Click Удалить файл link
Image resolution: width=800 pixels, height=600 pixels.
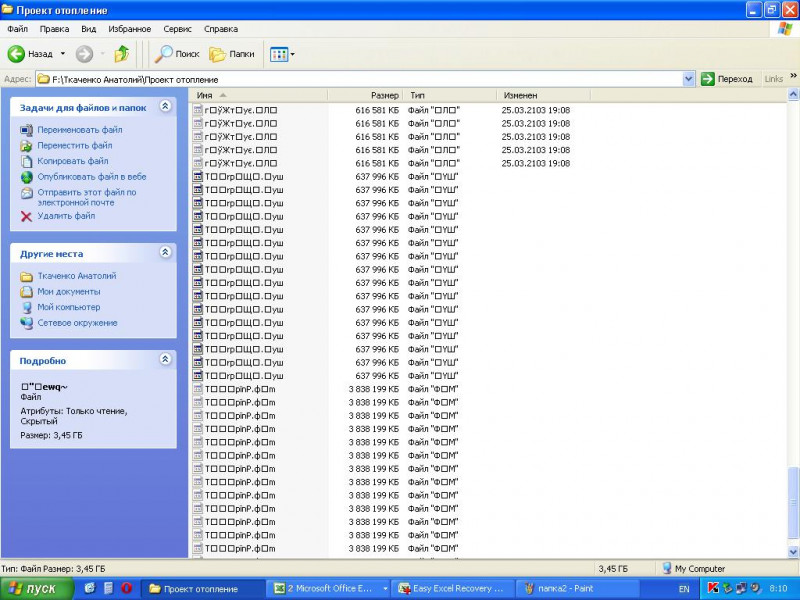(x=66, y=216)
